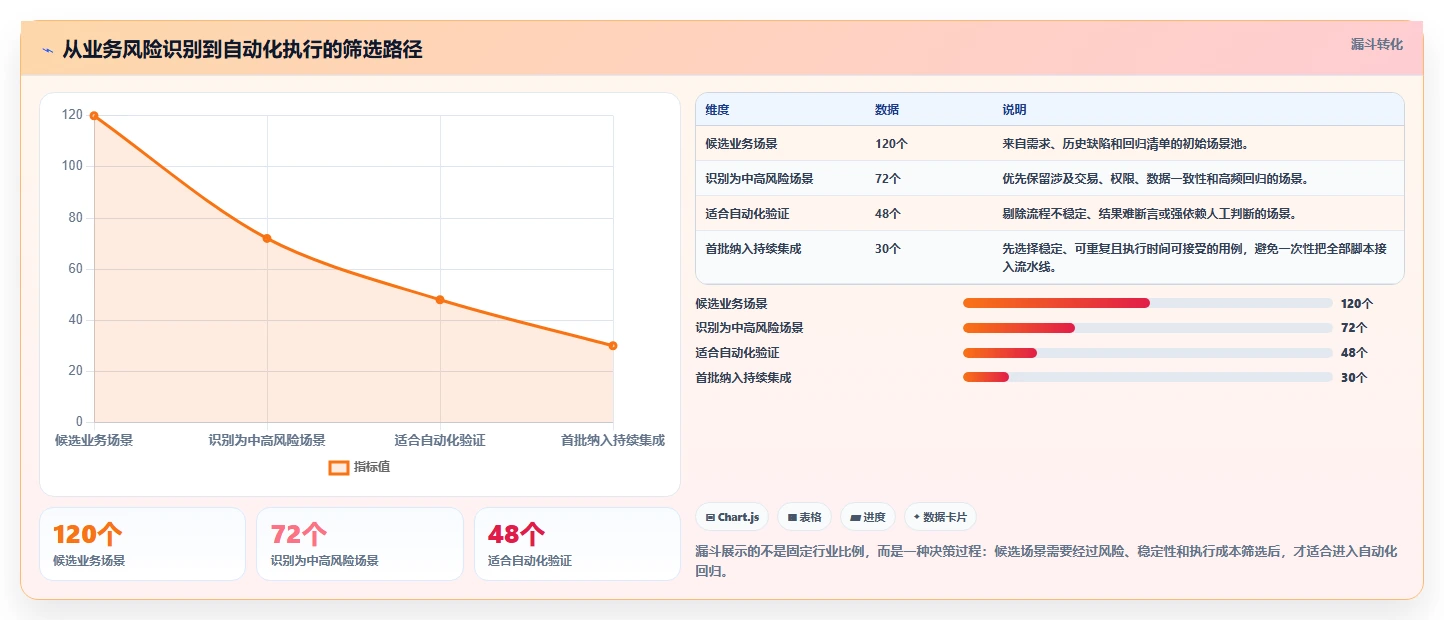This screenshot has height=620, width=1444.
Task: Click the 适合自动化验证 progress bar
Action: (1147, 353)
